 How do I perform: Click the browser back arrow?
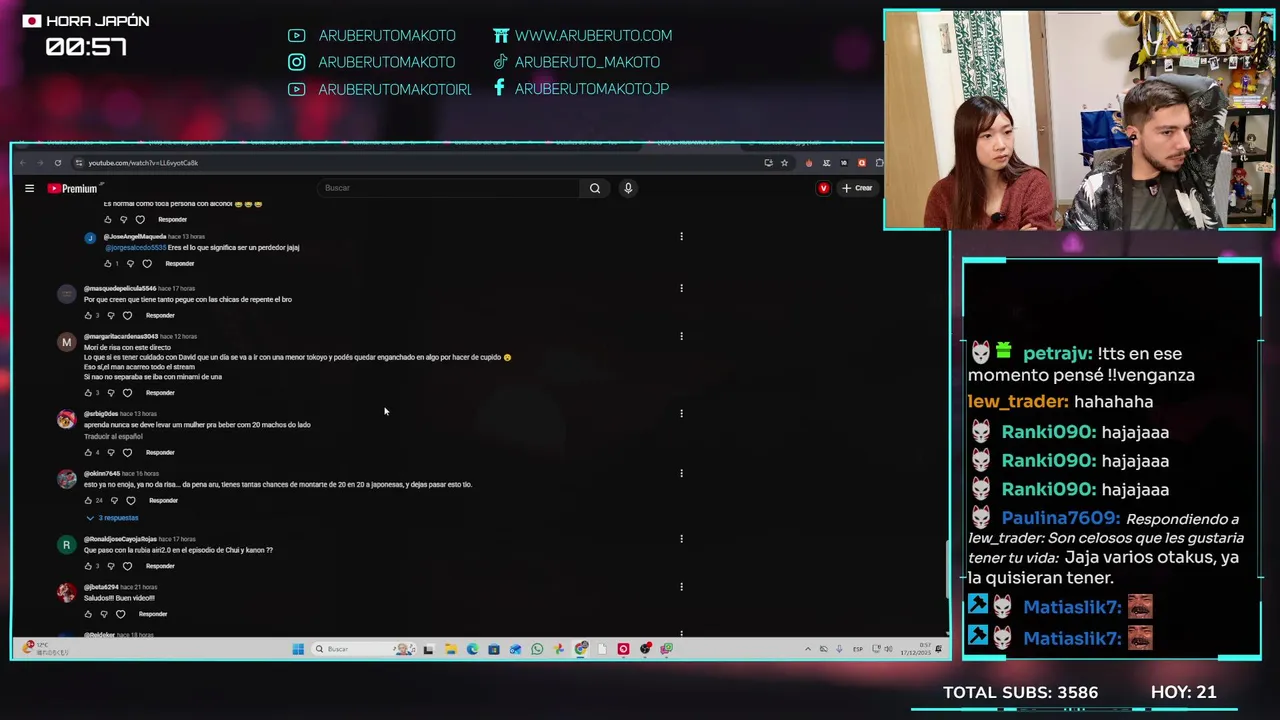click(x=22, y=163)
